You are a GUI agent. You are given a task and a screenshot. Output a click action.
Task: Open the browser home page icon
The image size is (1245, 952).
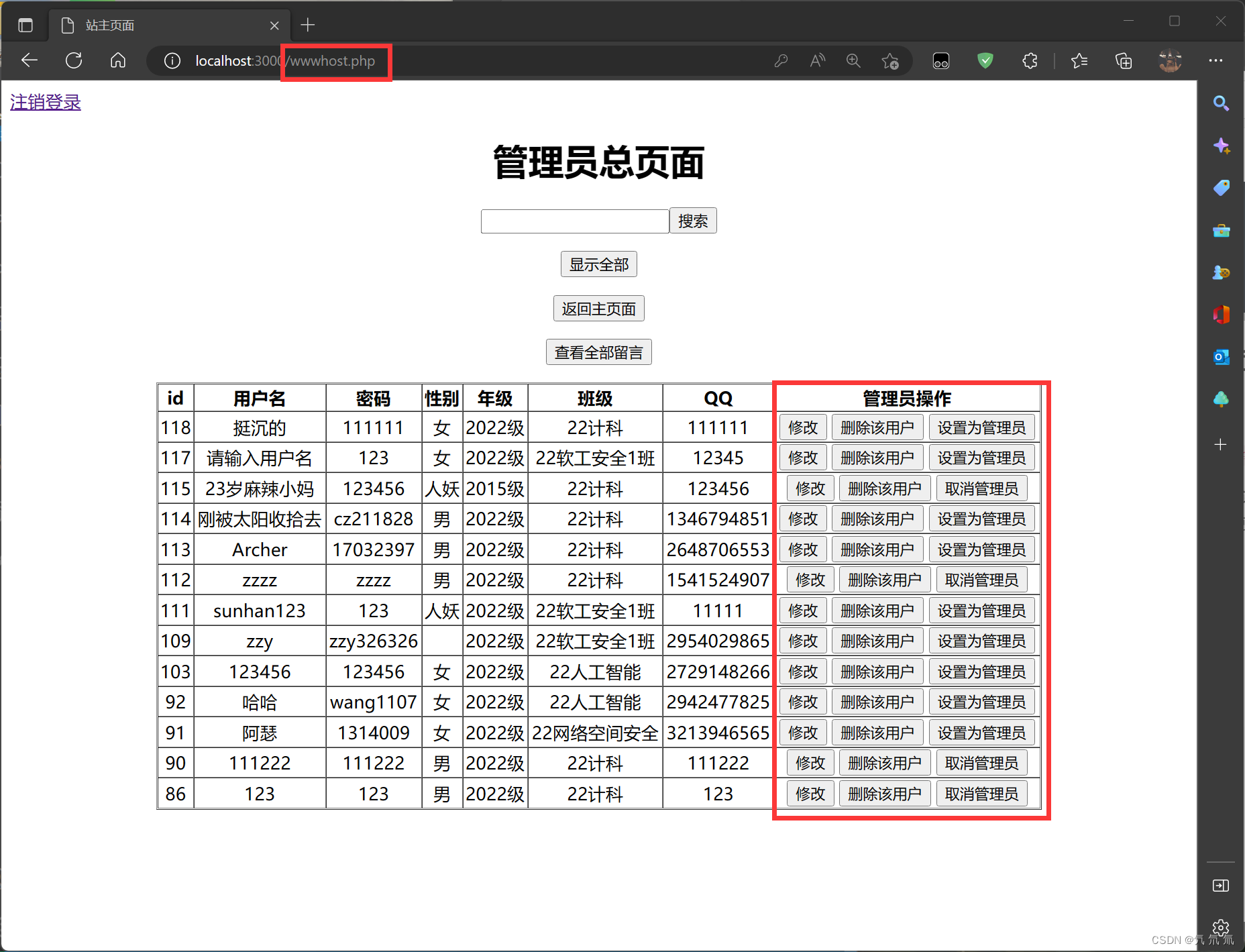coord(118,60)
